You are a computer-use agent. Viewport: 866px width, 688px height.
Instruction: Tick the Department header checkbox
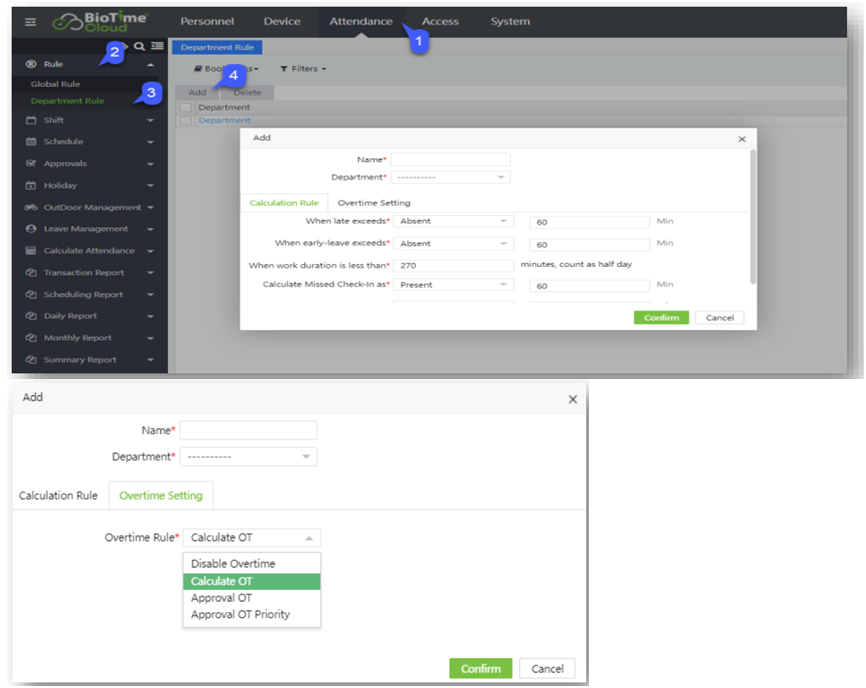click(185, 107)
